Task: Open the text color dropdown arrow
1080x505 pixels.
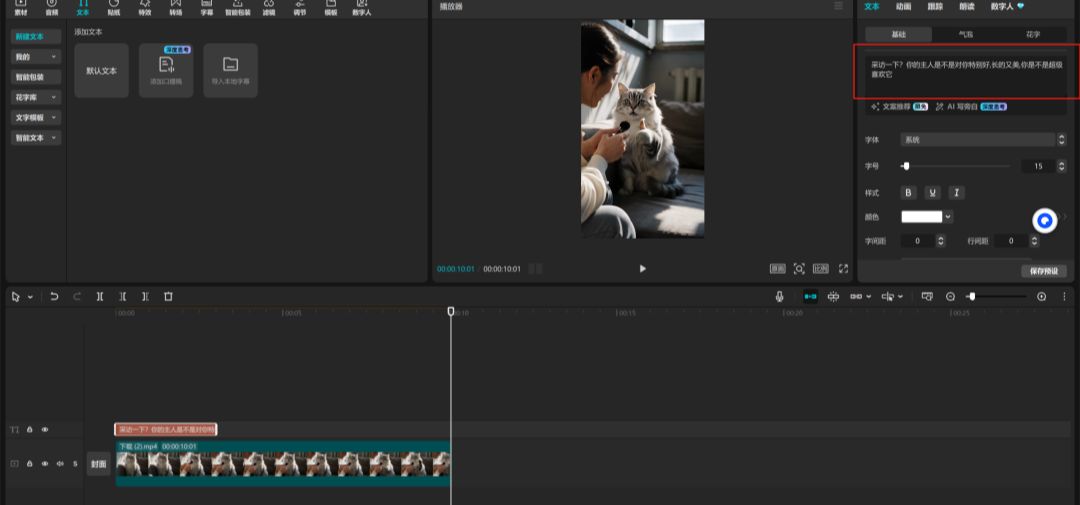Action: click(948, 216)
